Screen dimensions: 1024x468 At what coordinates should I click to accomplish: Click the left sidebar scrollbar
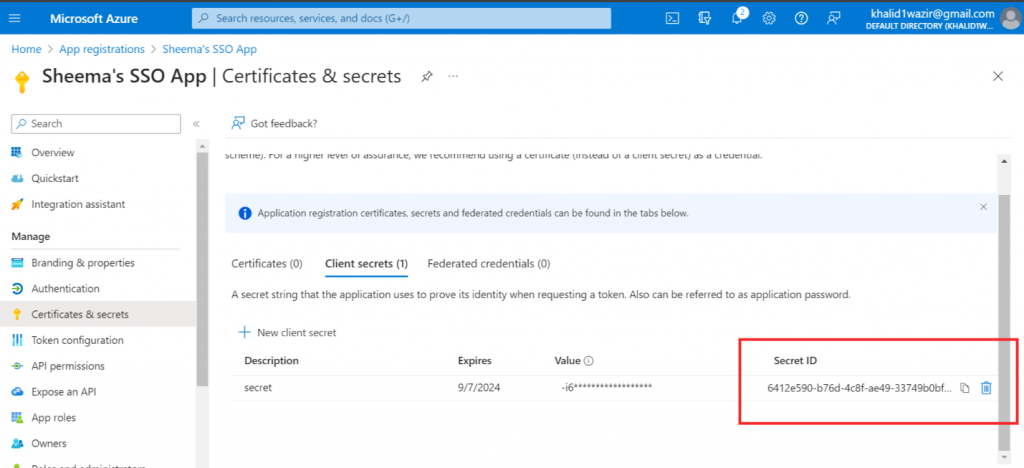[202, 268]
